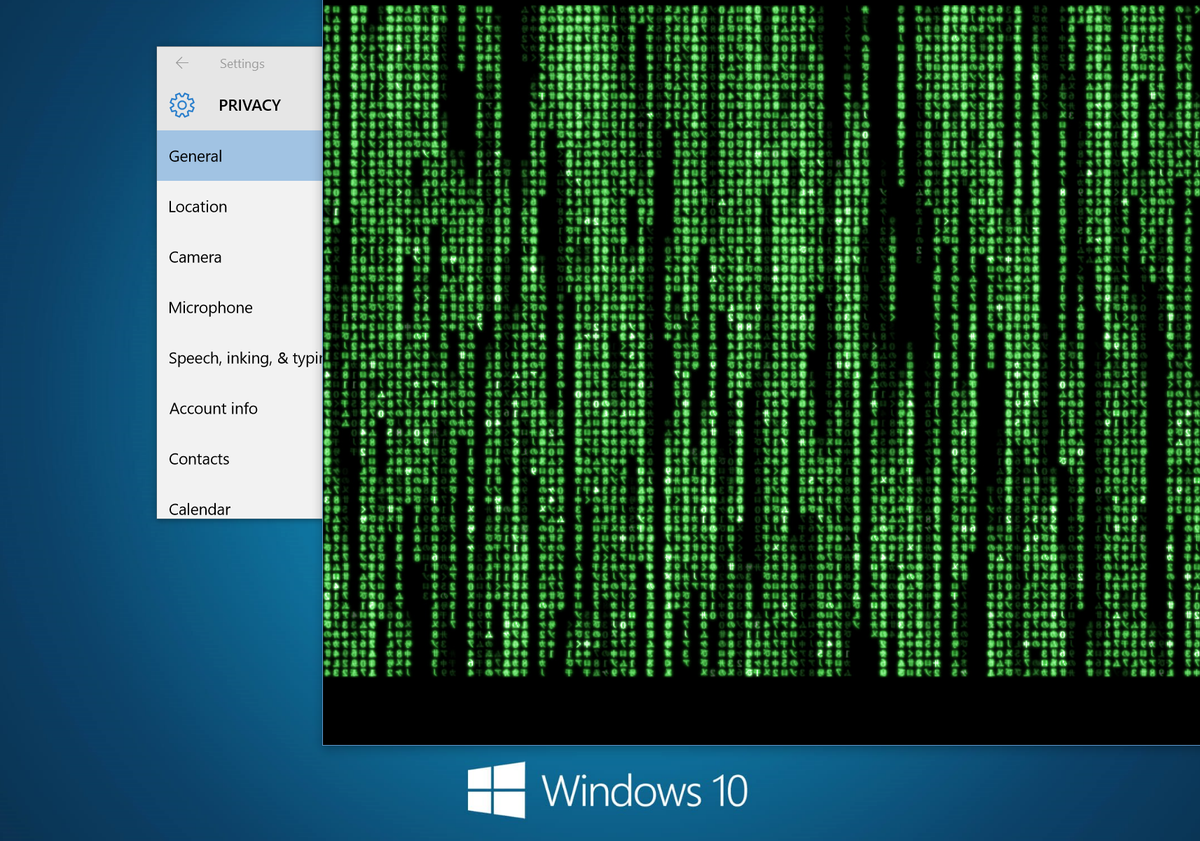The width and height of the screenshot is (1200, 841).
Task: Select the General privacy category
Action: pos(240,156)
